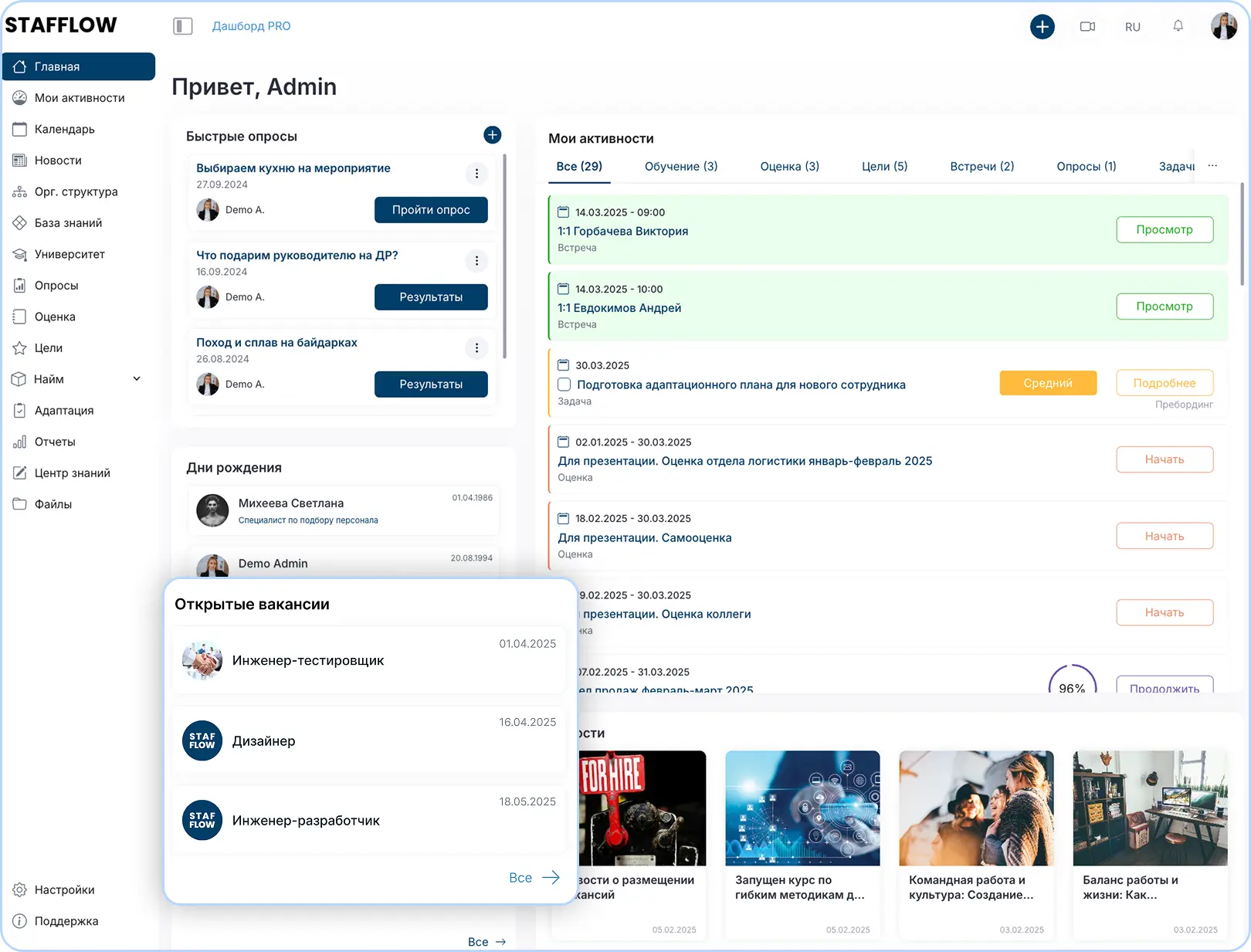Switch to the Обучение (3) tab
This screenshot has height=952, width=1251.
[680, 166]
